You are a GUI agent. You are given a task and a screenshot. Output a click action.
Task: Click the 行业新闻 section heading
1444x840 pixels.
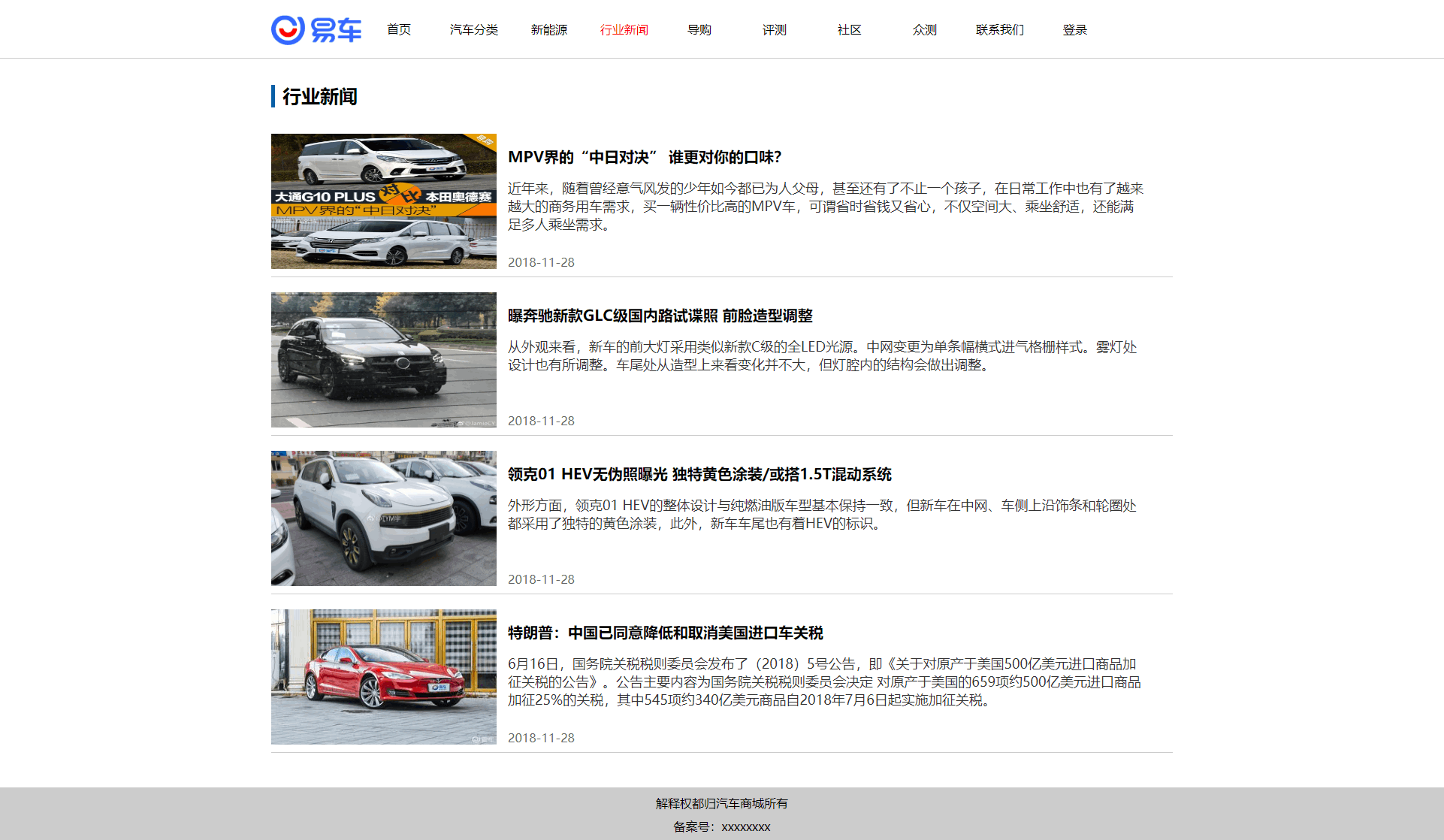coord(320,96)
